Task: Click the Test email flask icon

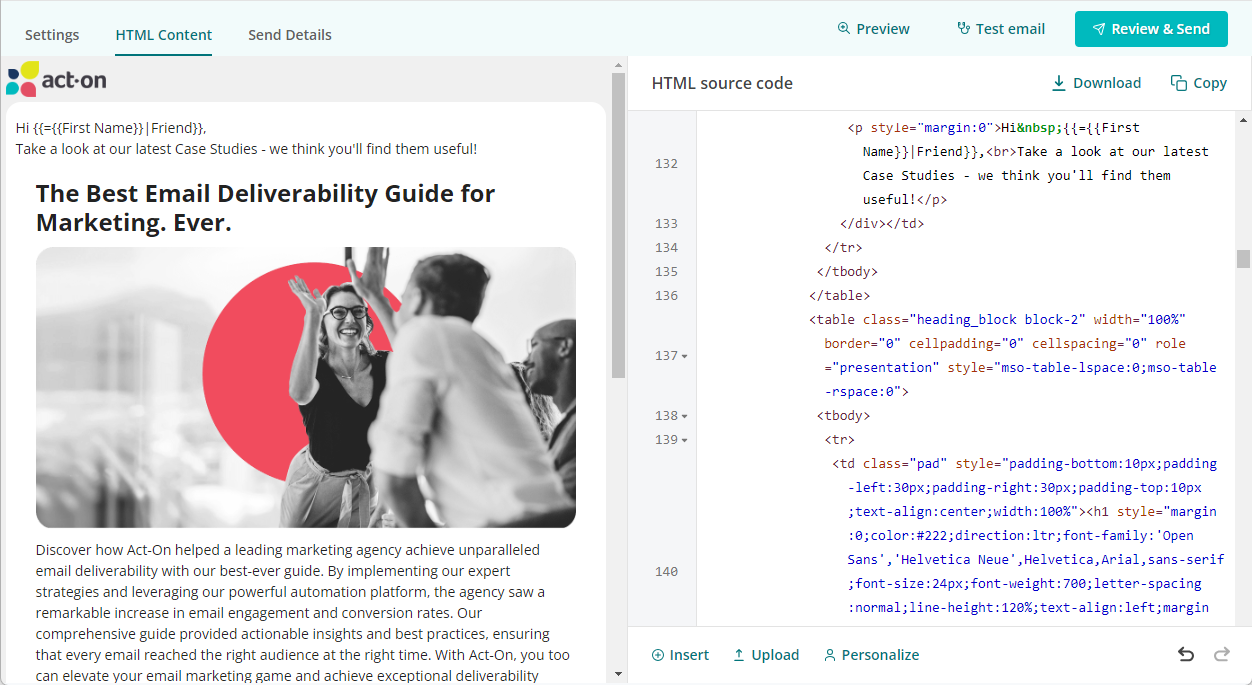Action: tap(964, 29)
